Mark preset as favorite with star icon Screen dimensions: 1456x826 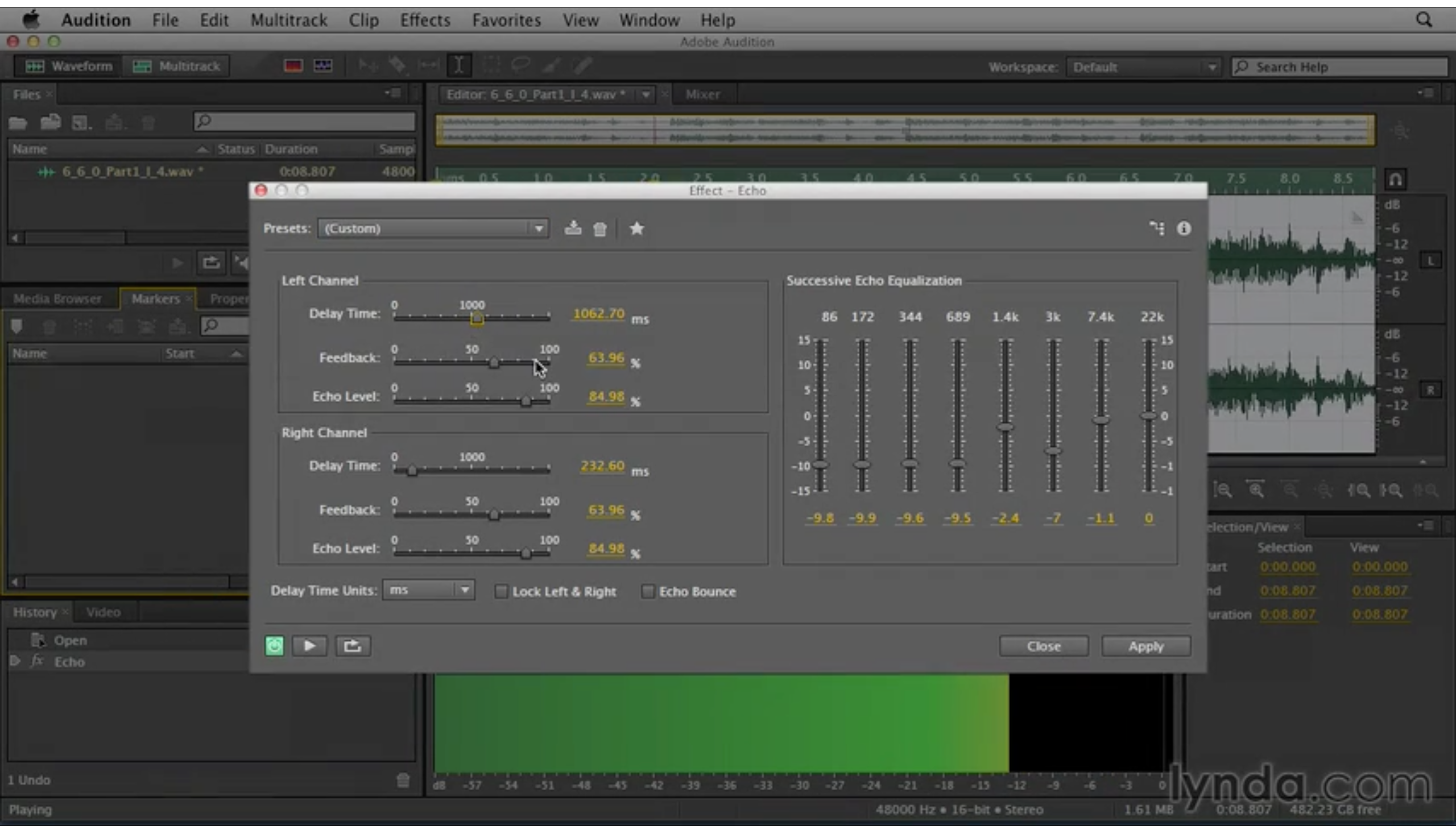(x=636, y=228)
